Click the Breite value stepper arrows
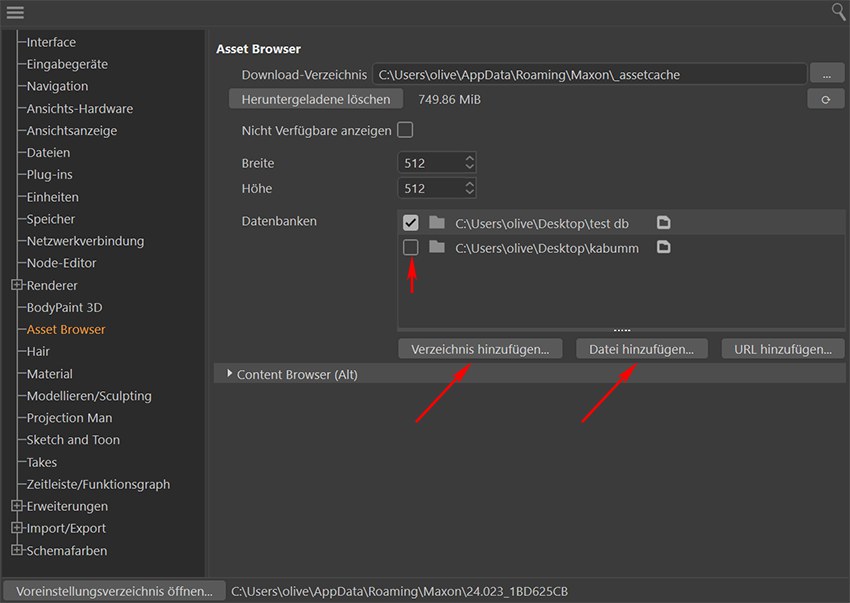Image resolution: width=850 pixels, height=603 pixels. pos(469,162)
